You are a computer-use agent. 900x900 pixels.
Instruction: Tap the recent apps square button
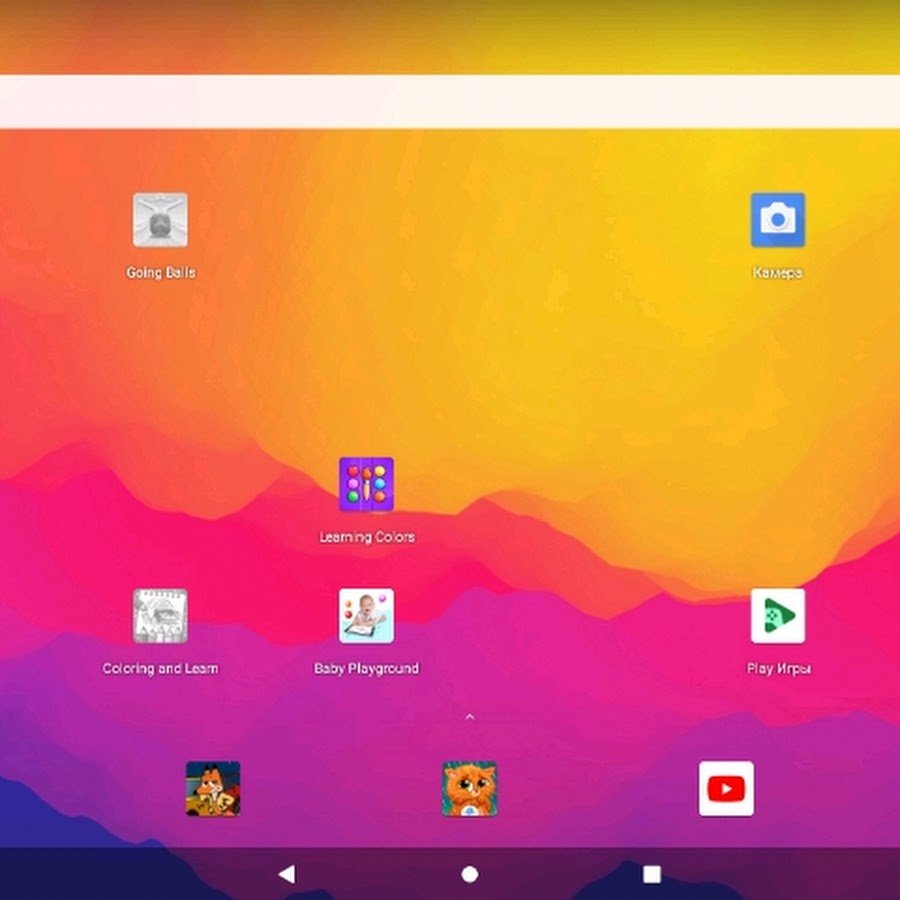651,874
